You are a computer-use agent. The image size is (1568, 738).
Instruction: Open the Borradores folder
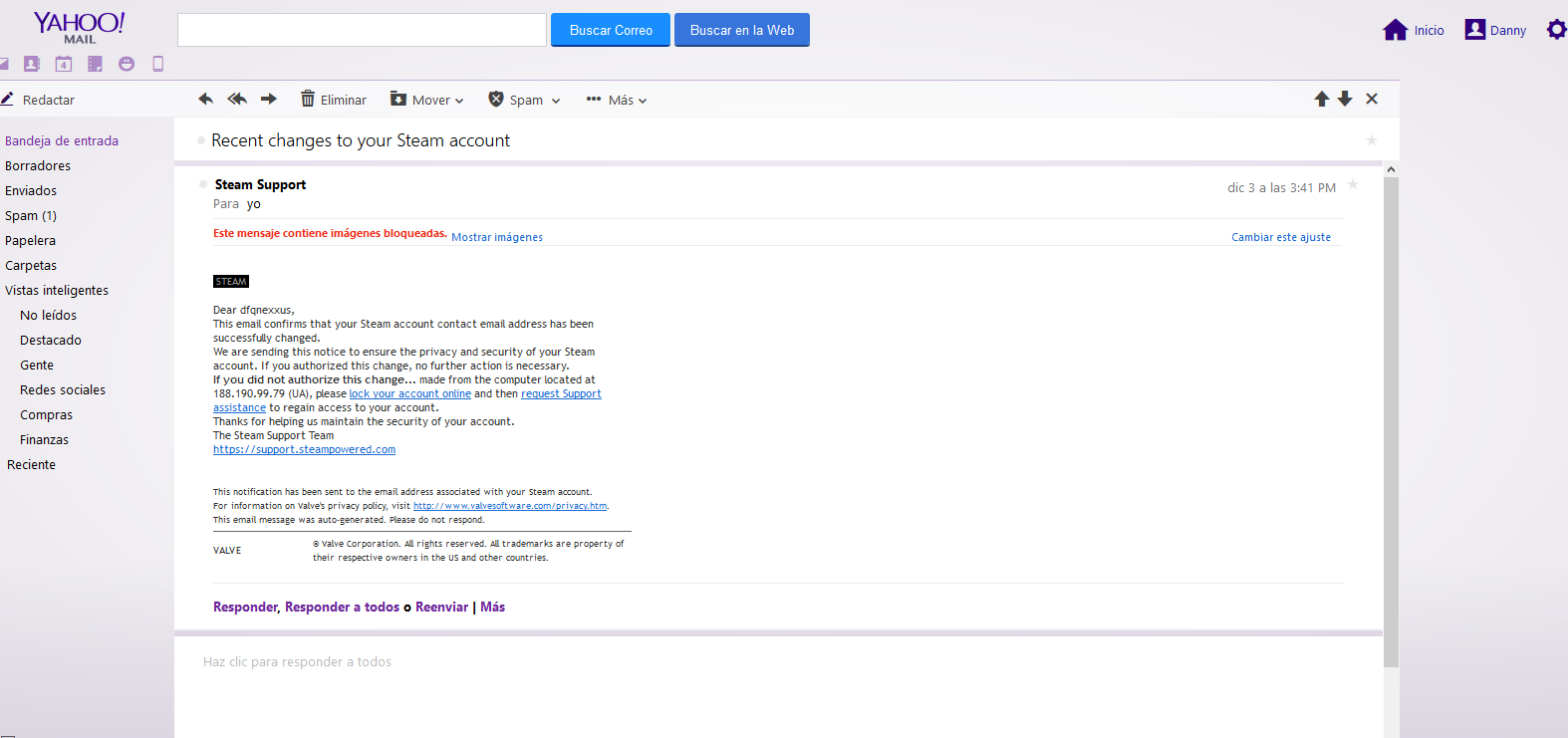coord(38,165)
